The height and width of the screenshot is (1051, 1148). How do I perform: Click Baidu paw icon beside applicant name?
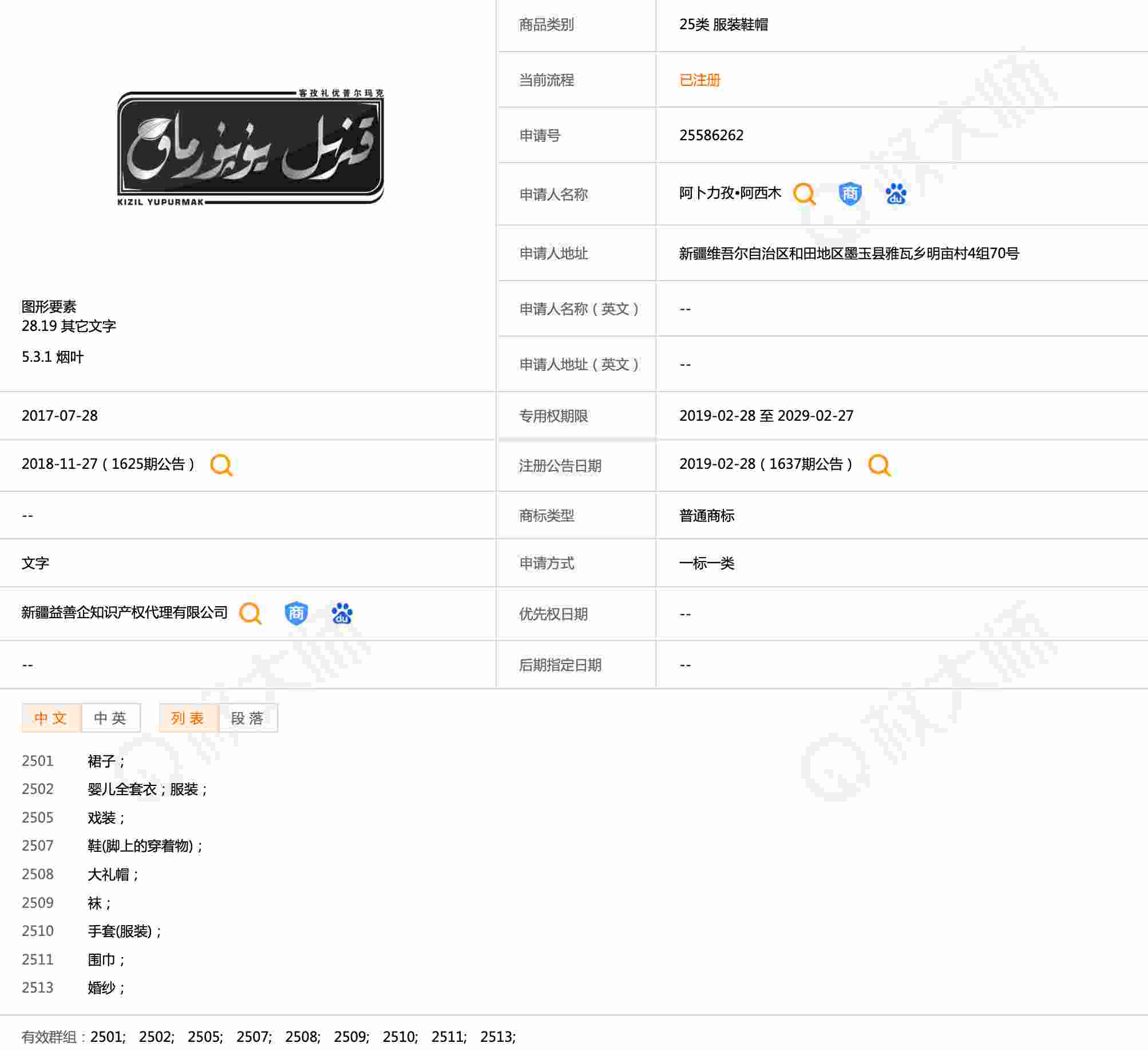pyautogui.click(x=896, y=194)
